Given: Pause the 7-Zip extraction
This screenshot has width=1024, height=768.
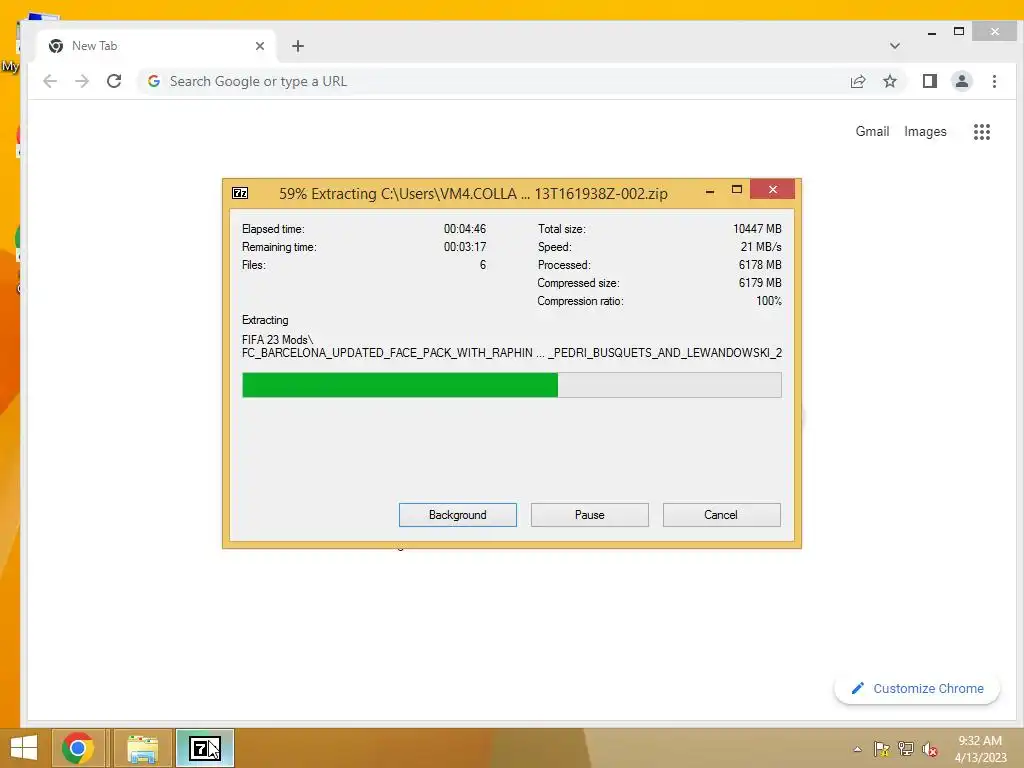Looking at the screenshot, I should (x=589, y=515).
